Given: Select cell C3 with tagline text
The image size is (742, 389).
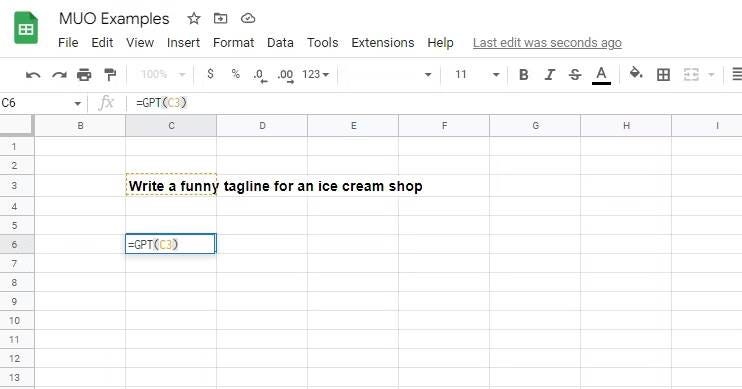Looking at the screenshot, I should (x=171, y=186).
